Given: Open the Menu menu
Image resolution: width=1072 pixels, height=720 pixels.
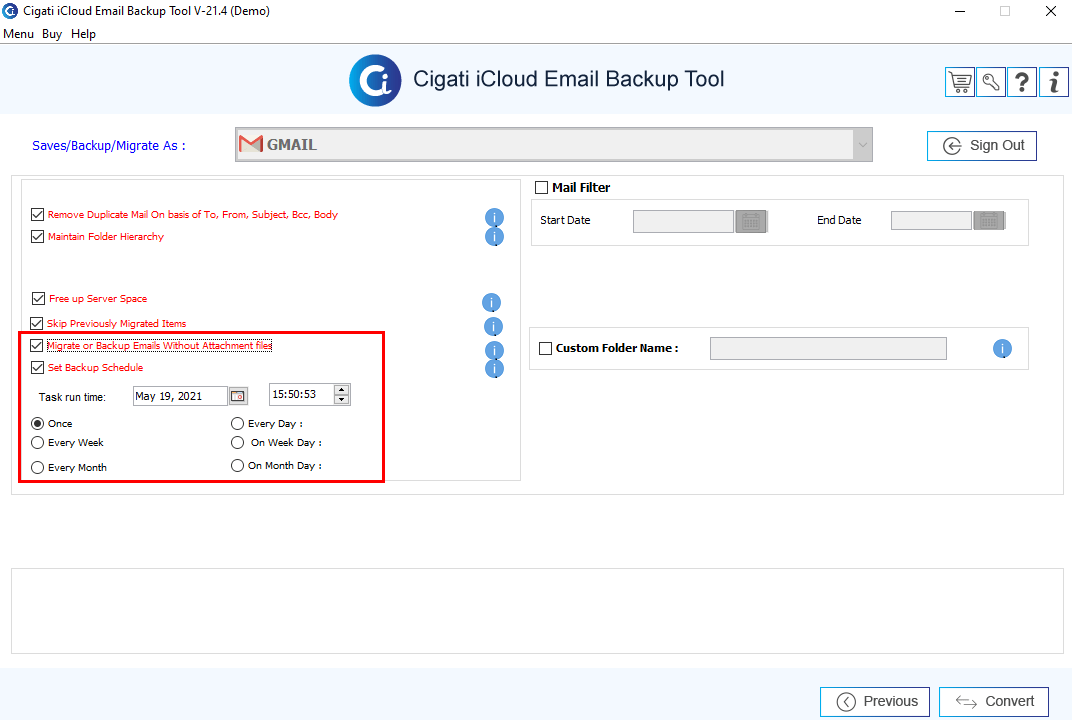Looking at the screenshot, I should 18,34.
